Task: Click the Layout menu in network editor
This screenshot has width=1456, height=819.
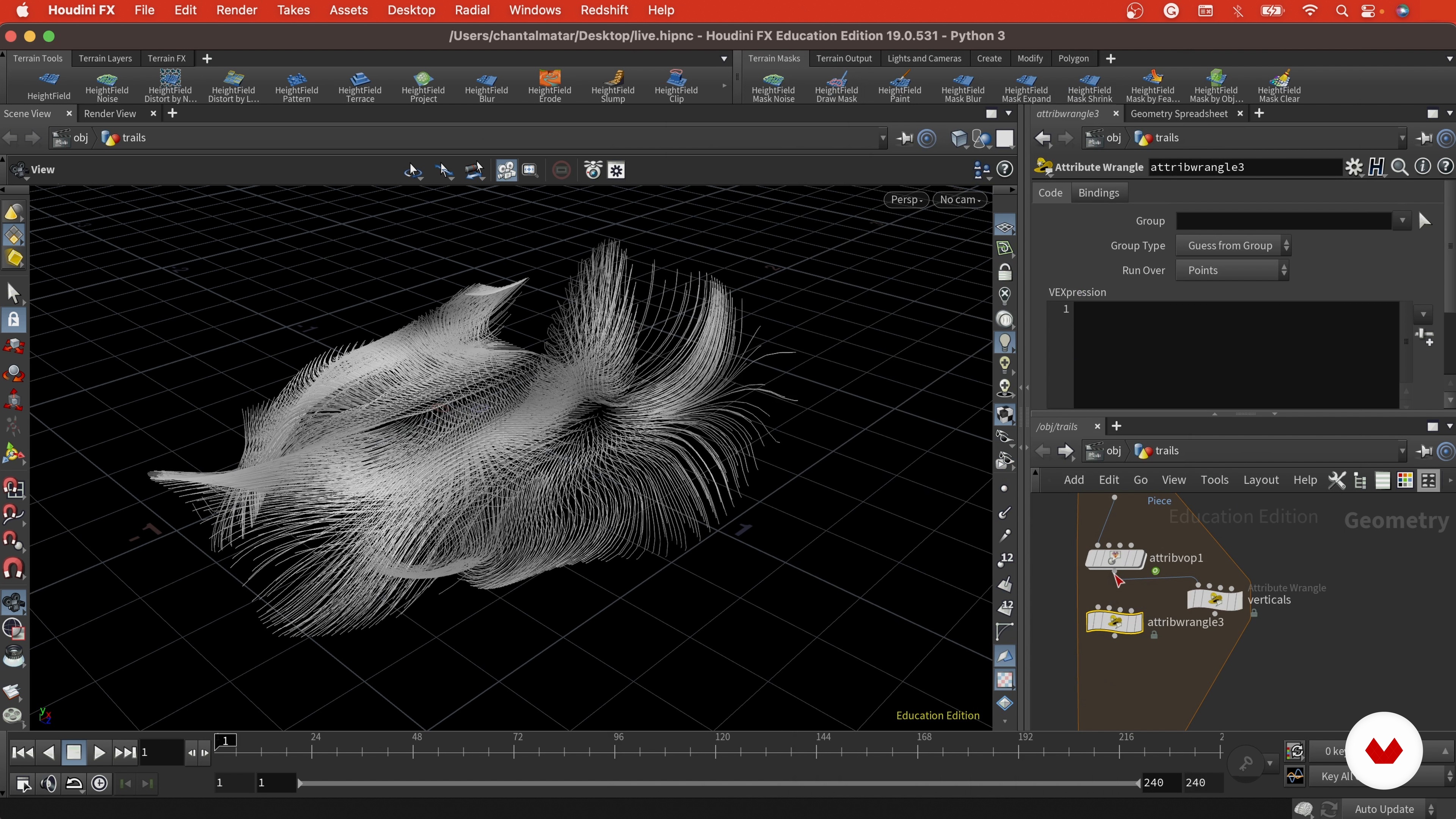Action: tap(1260, 480)
